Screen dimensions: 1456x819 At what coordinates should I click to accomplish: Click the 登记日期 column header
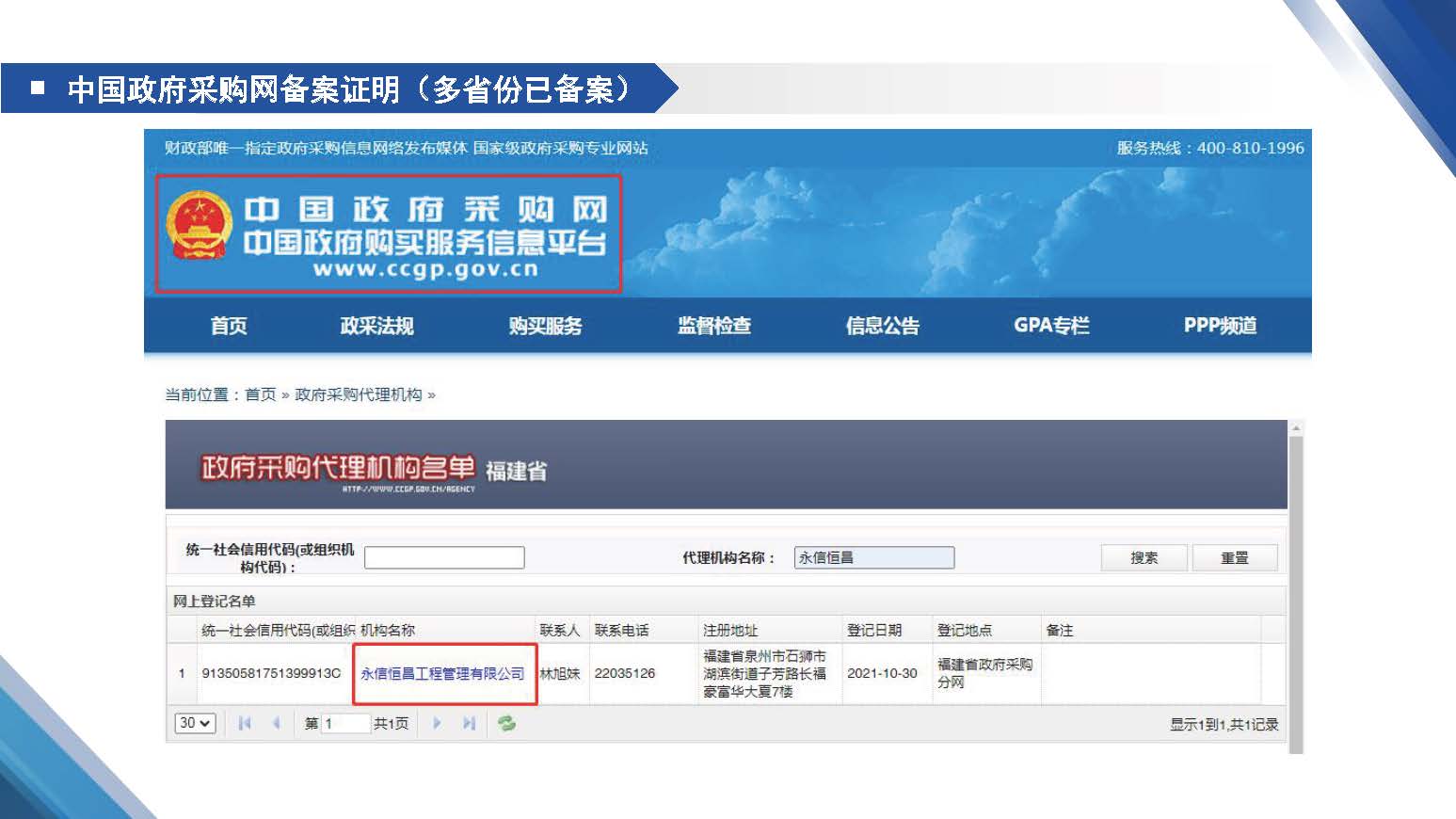pos(888,630)
